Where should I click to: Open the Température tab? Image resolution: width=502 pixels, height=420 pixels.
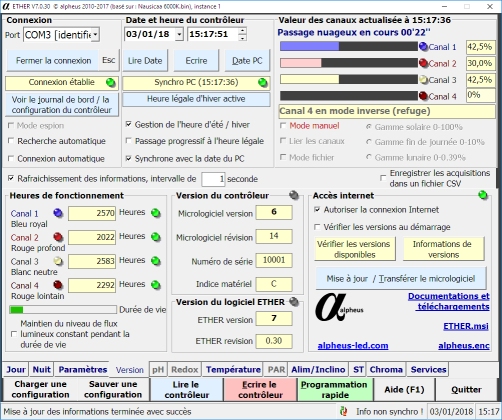pyautogui.click(x=233, y=370)
